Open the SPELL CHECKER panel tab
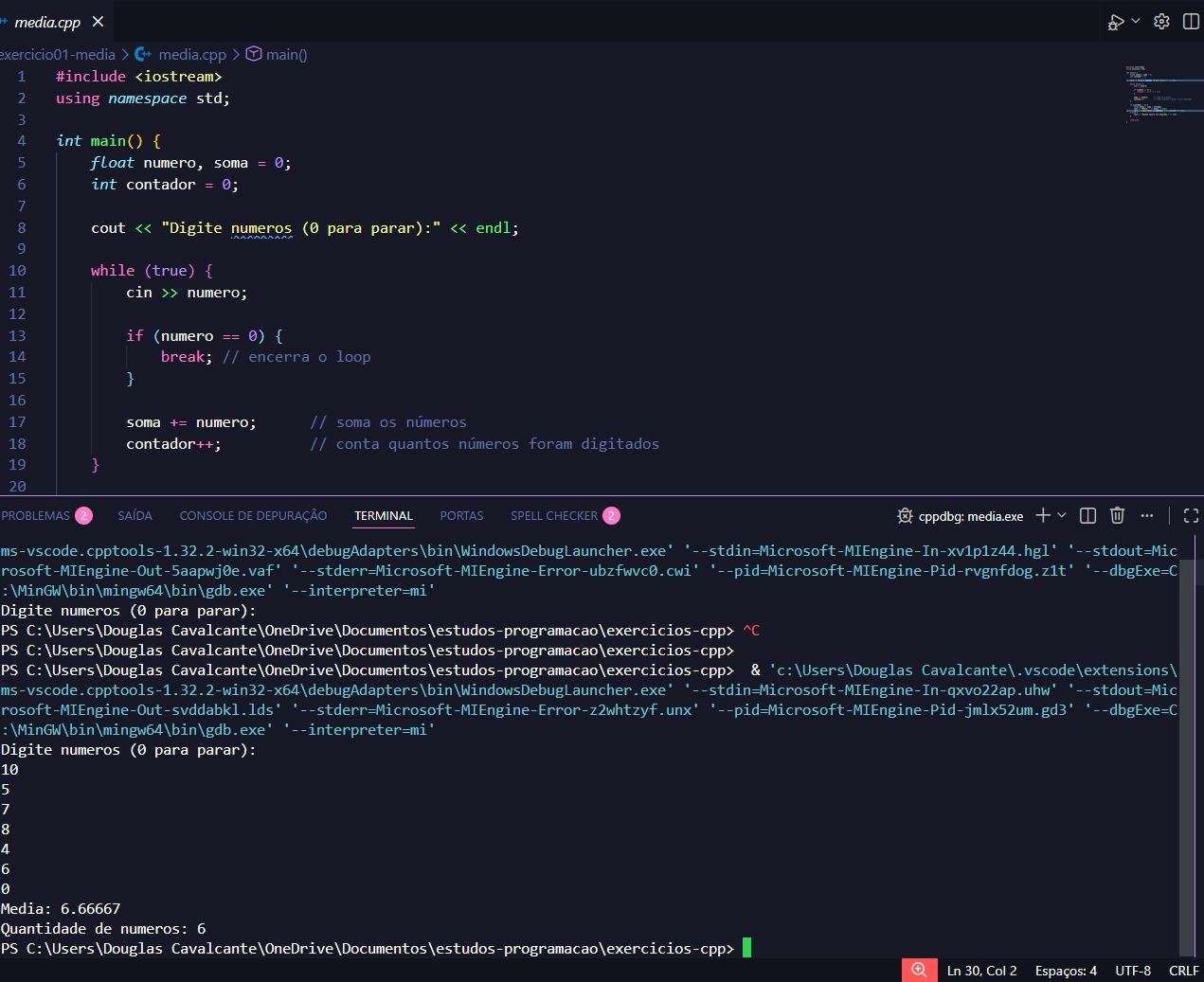Screen dimensions: 1204x982 (565, 516)
